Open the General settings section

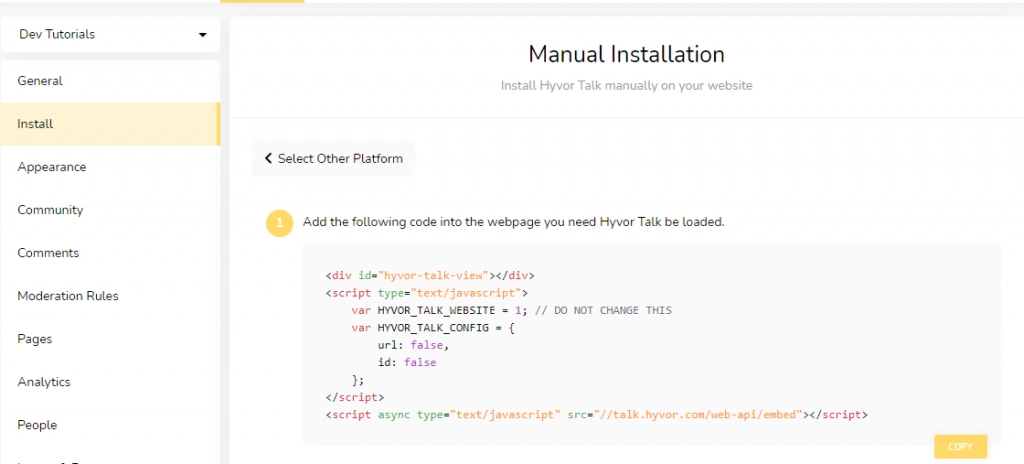coord(110,81)
